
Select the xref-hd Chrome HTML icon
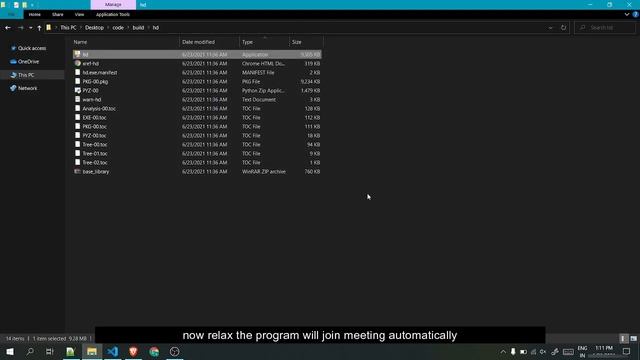coord(78,63)
